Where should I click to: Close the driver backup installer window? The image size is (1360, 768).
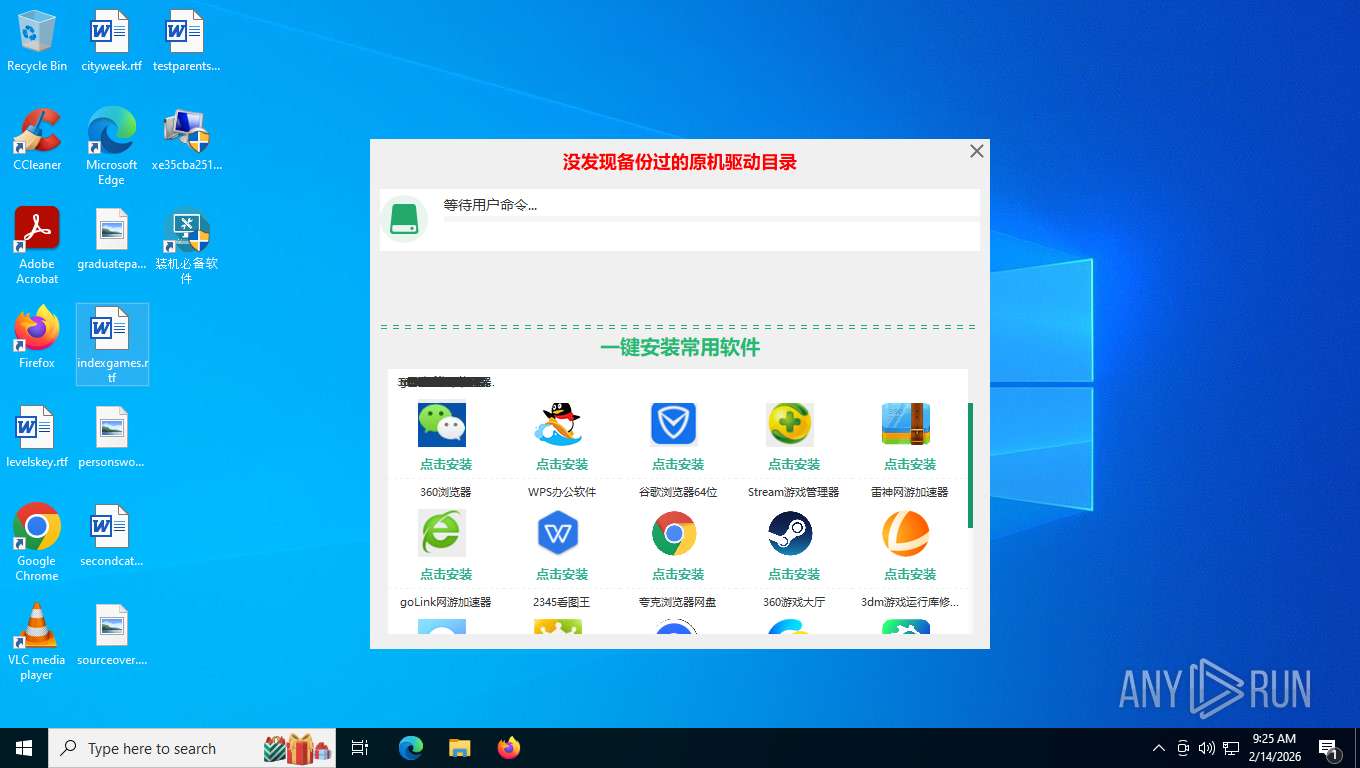click(x=977, y=151)
